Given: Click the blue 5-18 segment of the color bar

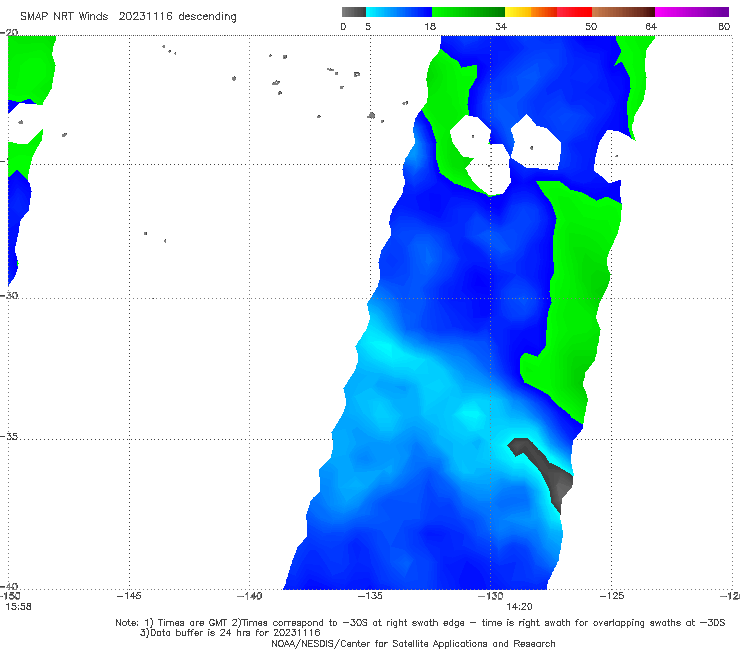Looking at the screenshot, I should [x=399, y=12].
